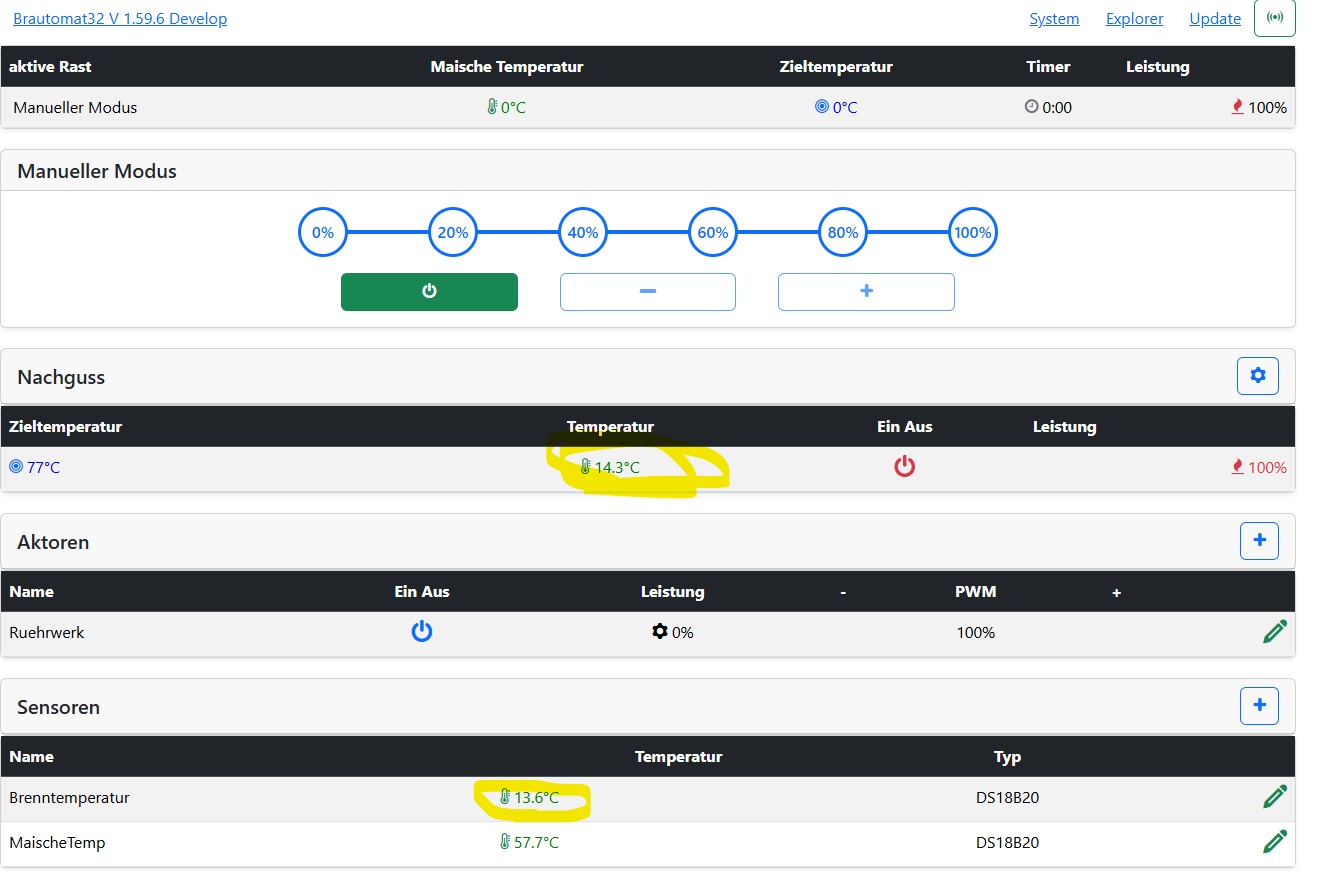This screenshot has width=1331, height=878.
Task: Add a new actor with plus icon
Action: [x=1259, y=541]
